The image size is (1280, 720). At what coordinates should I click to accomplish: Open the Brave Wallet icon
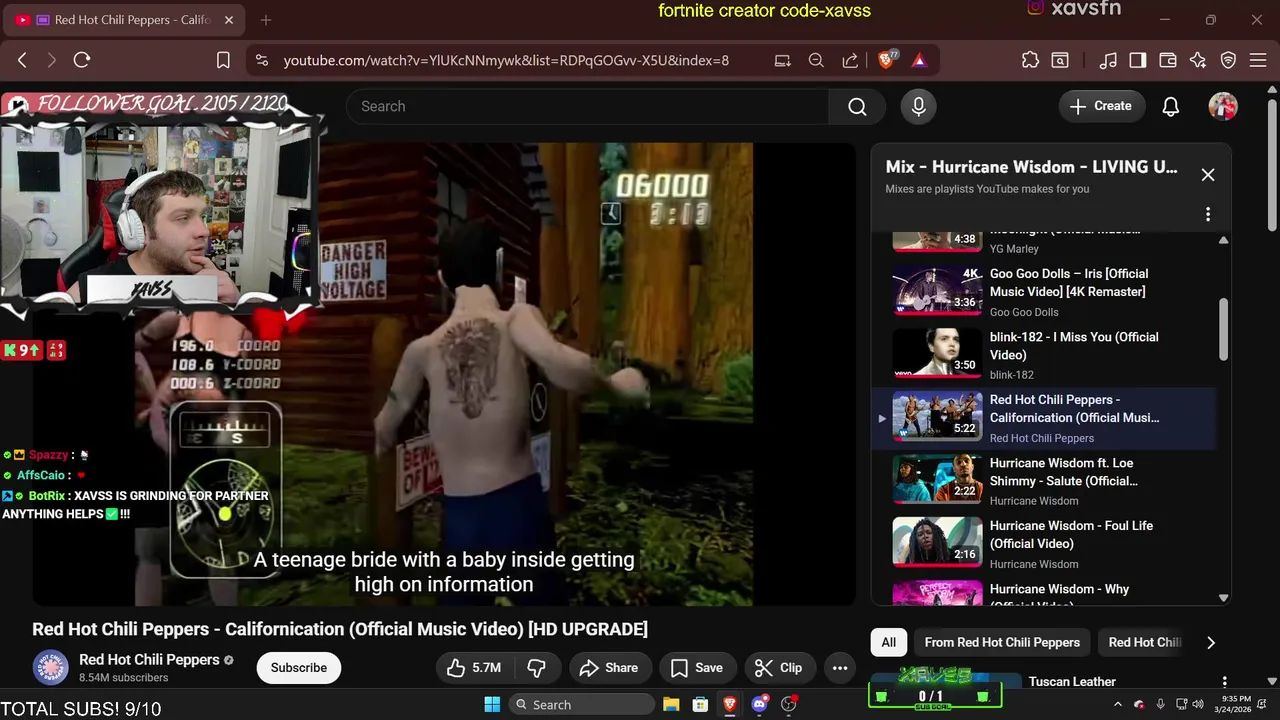tap(1168, 60)
